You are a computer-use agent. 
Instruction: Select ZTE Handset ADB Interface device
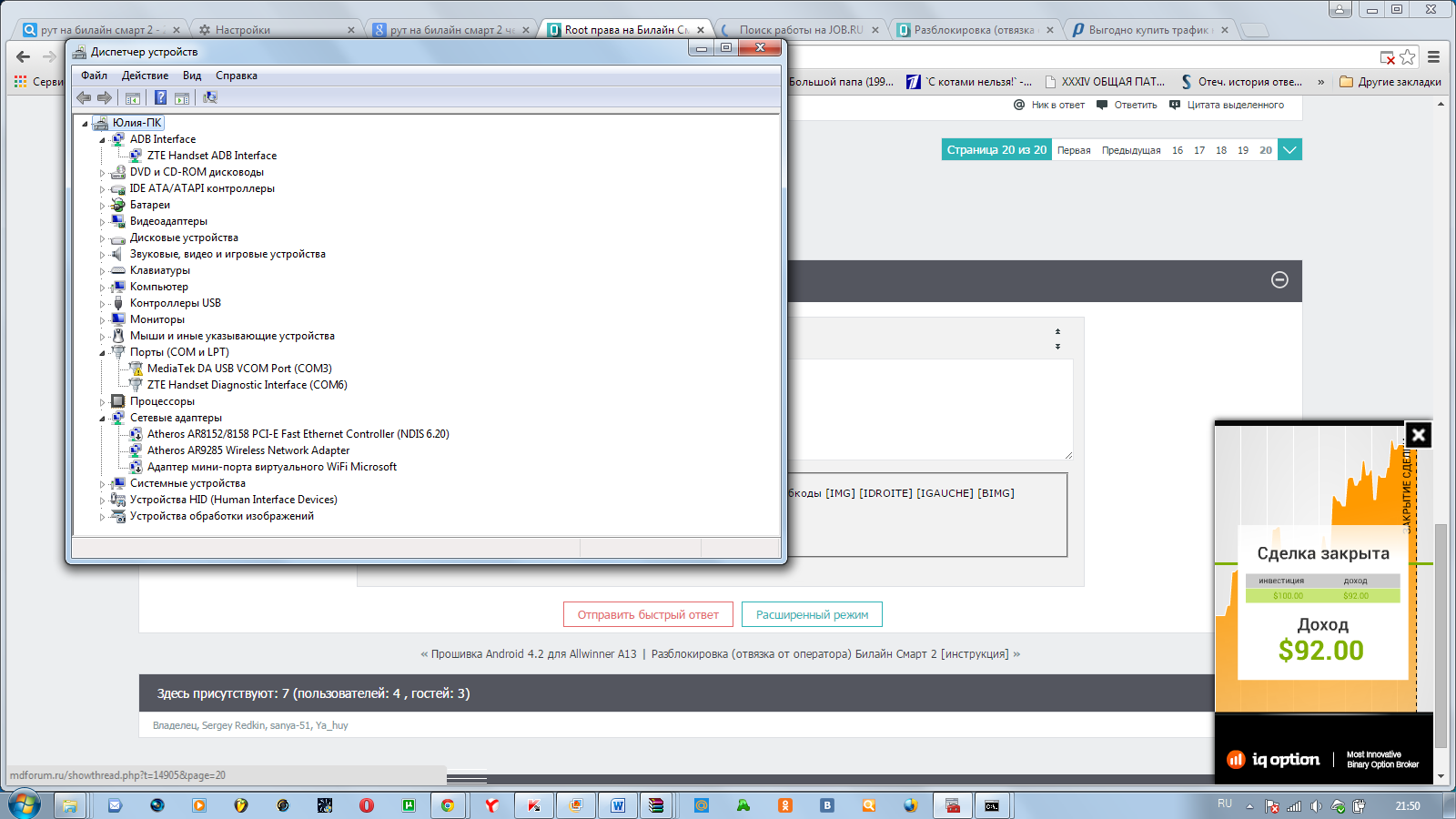pos(212,156)
